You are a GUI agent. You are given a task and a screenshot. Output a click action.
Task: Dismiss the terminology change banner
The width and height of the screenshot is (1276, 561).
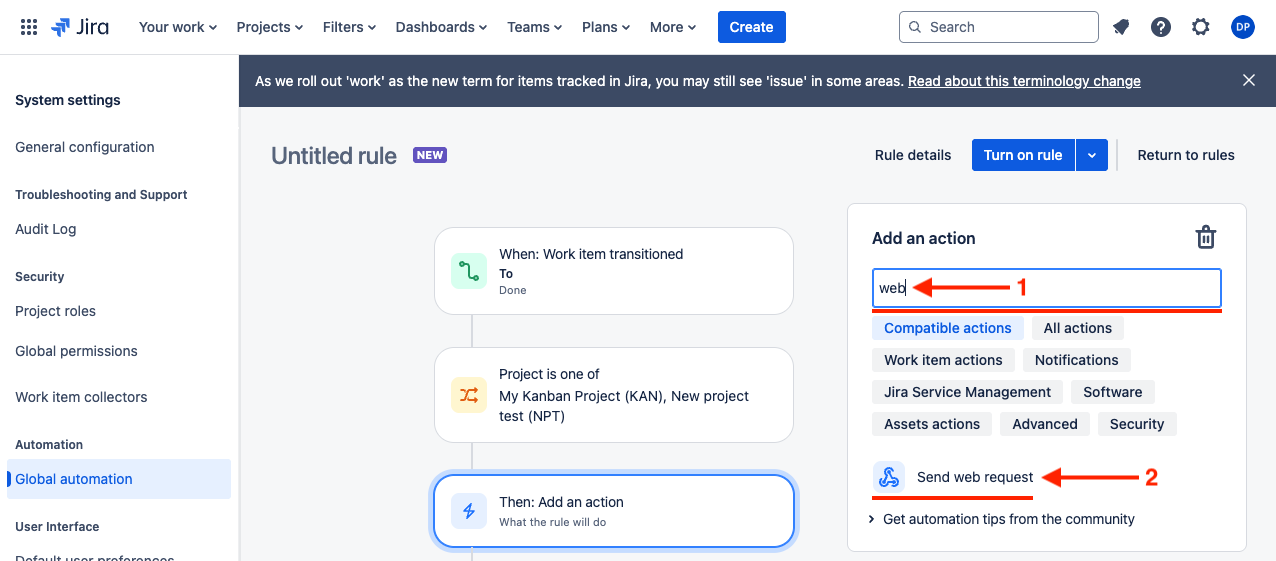1248,80
